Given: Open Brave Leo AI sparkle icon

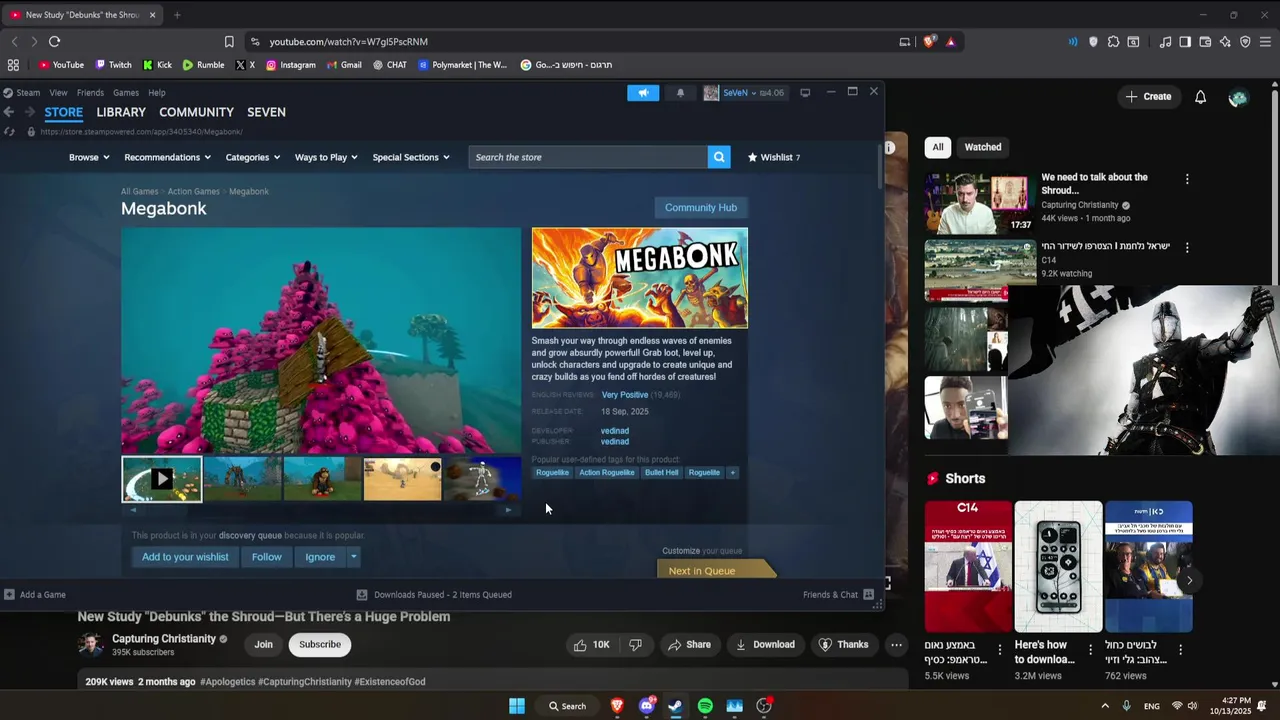Looking at the screenshot, I should [x=1225, y=42].
